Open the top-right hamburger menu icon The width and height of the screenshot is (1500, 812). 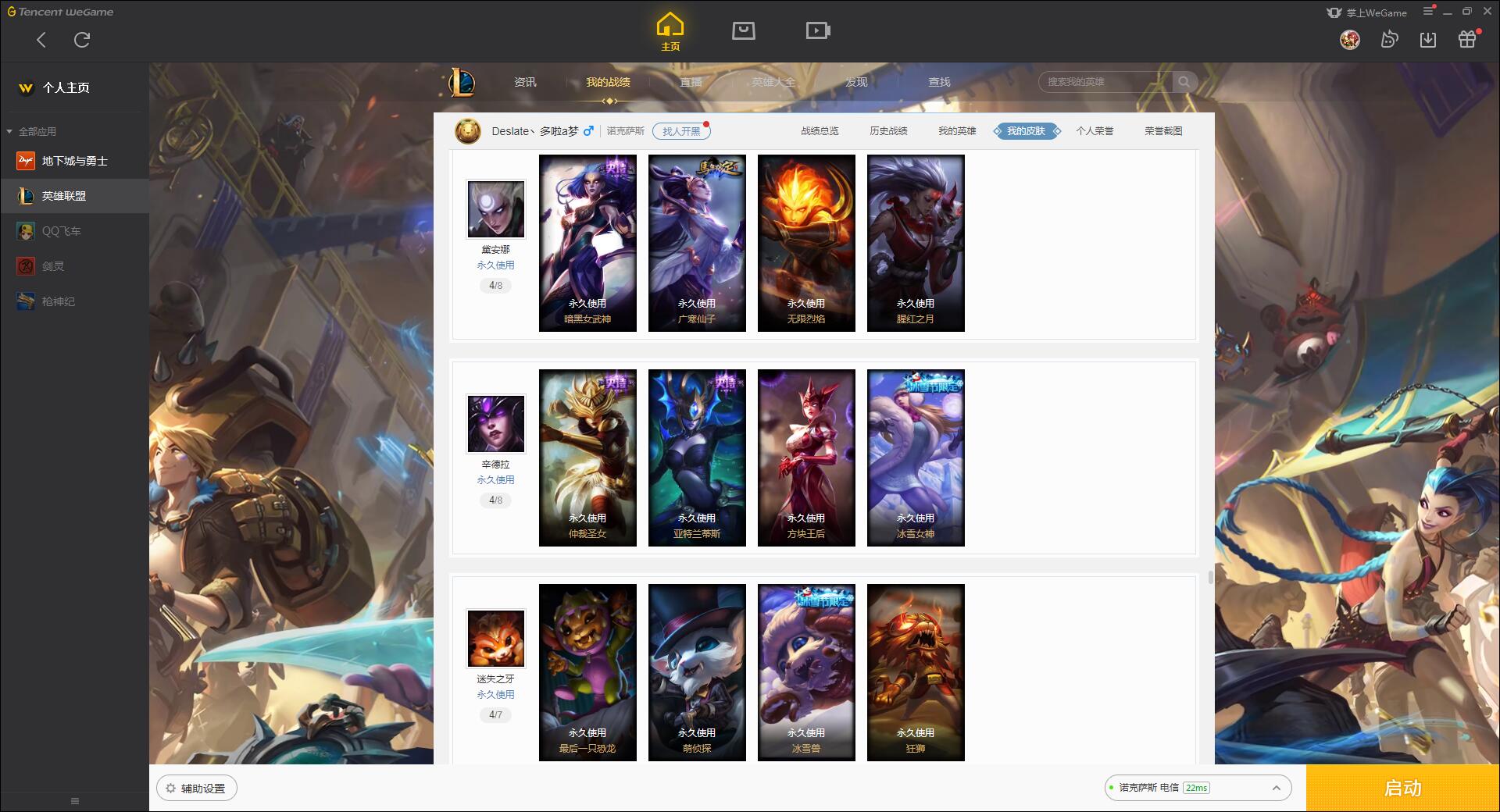[1429, 11]
